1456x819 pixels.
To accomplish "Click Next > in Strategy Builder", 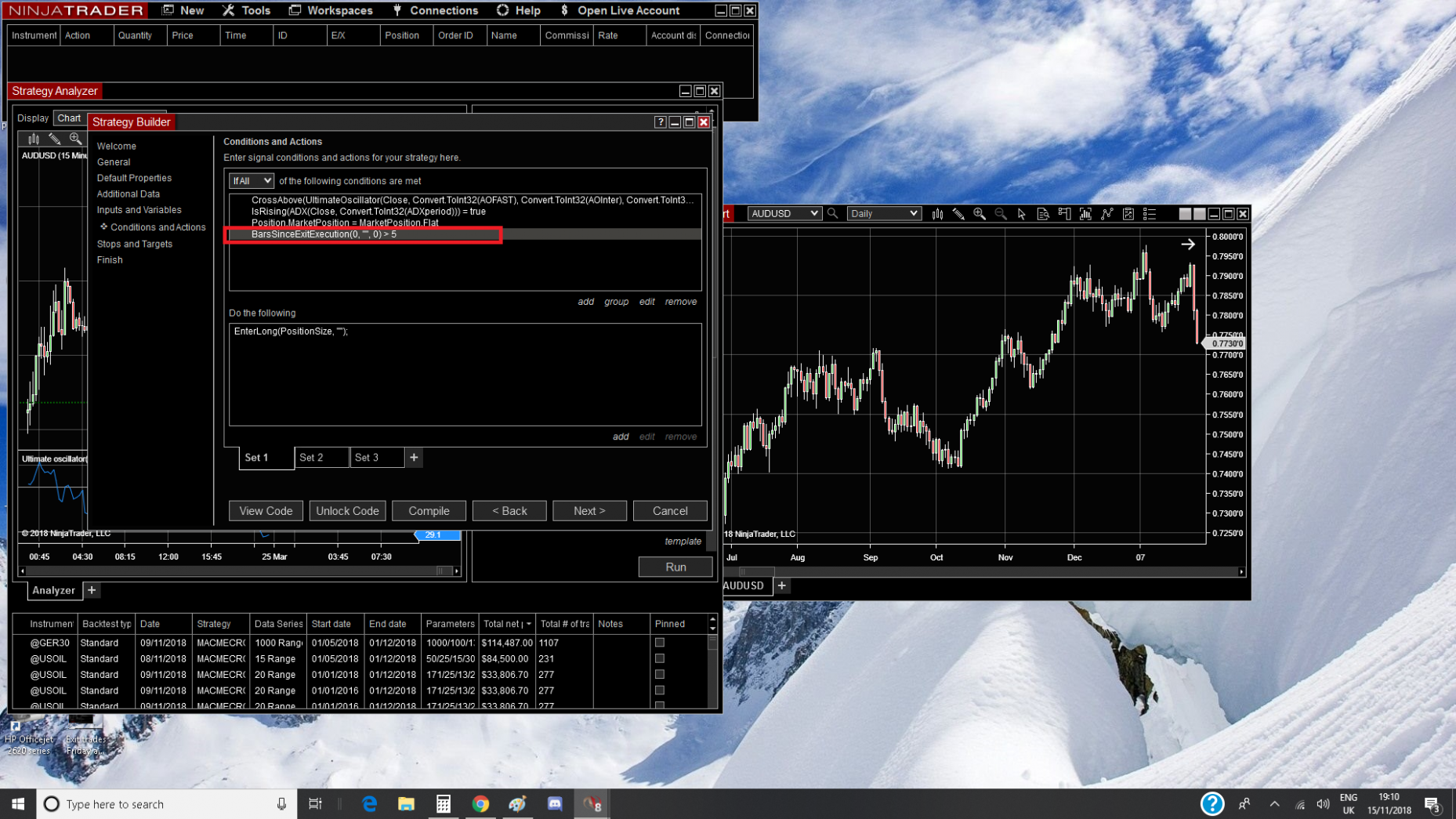I will [589, 511].
